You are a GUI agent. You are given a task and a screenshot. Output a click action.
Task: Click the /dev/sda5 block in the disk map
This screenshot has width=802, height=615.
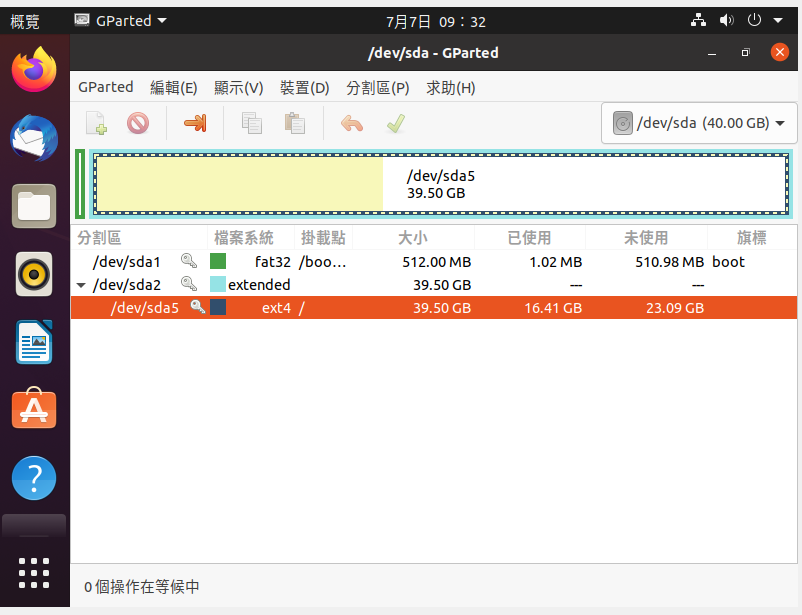pyautogui.click(x=440, y=184)
